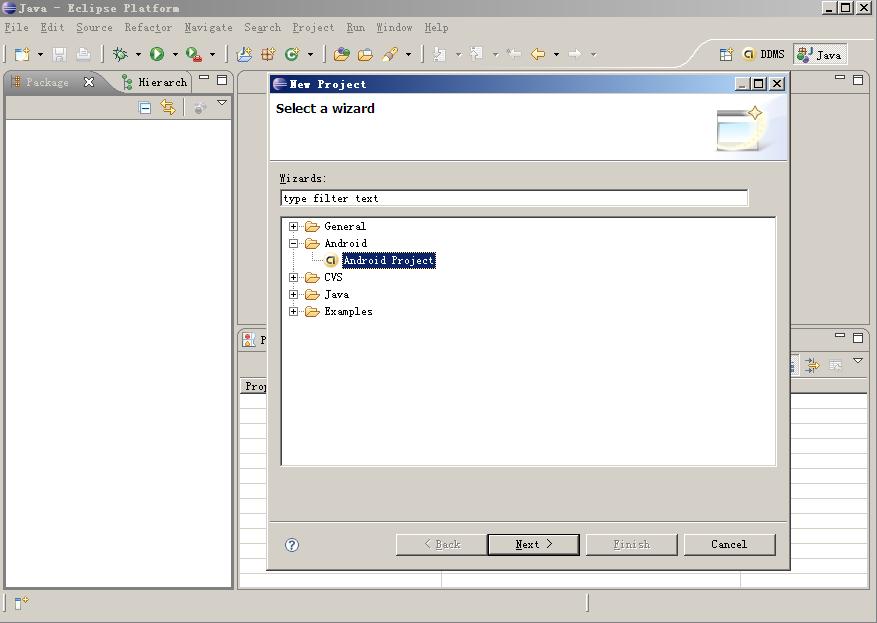Image resolution: width=877 pixels, height=623 pixels.
Task: Open the Source menu
Action: point(94,27)
